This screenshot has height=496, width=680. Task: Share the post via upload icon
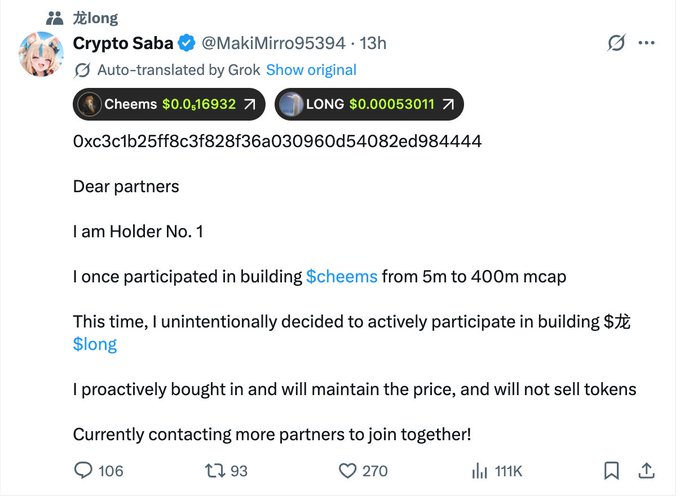pos(646,470)
